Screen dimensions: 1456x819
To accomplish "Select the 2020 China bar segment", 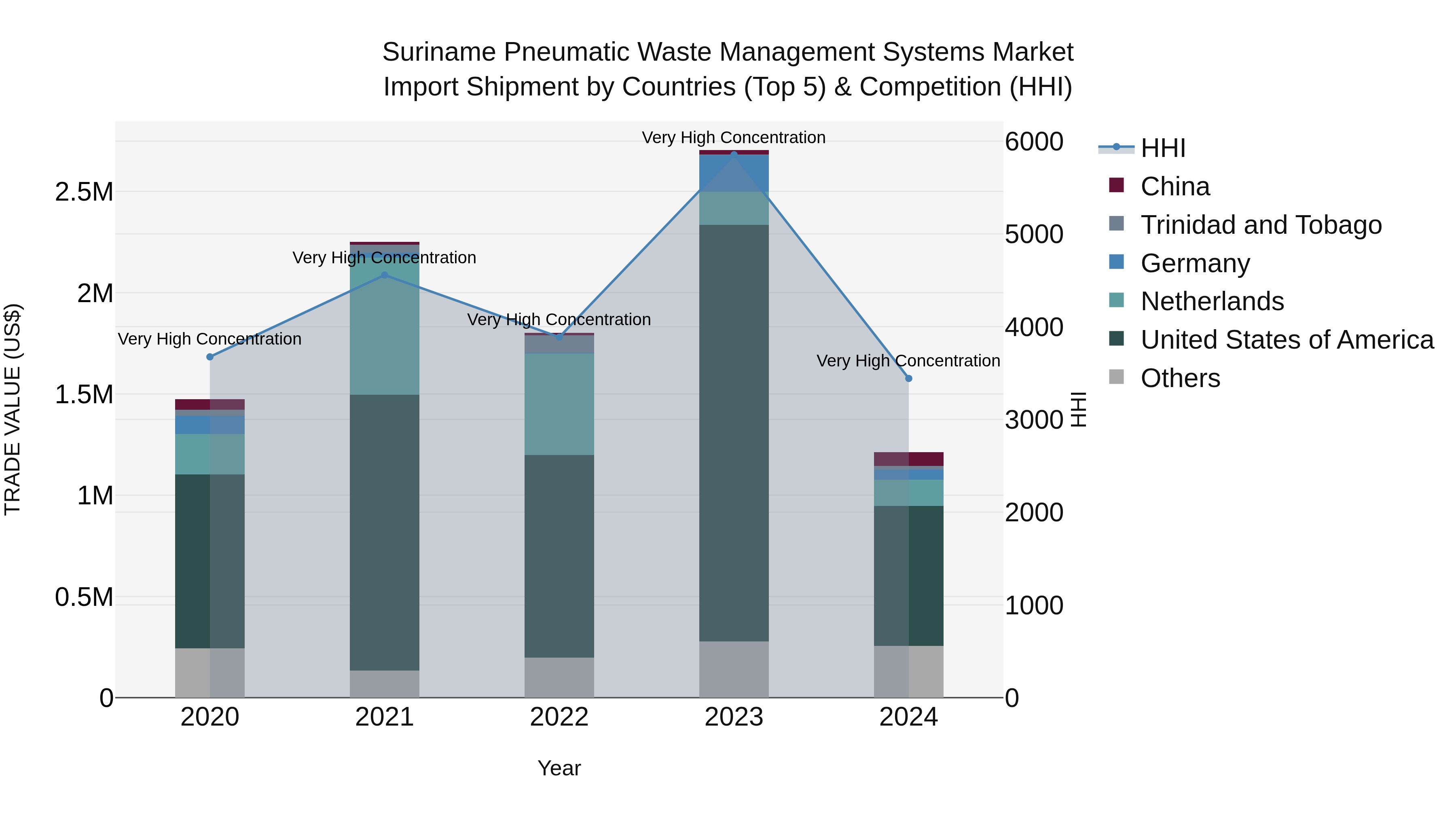I will (210, 404).
